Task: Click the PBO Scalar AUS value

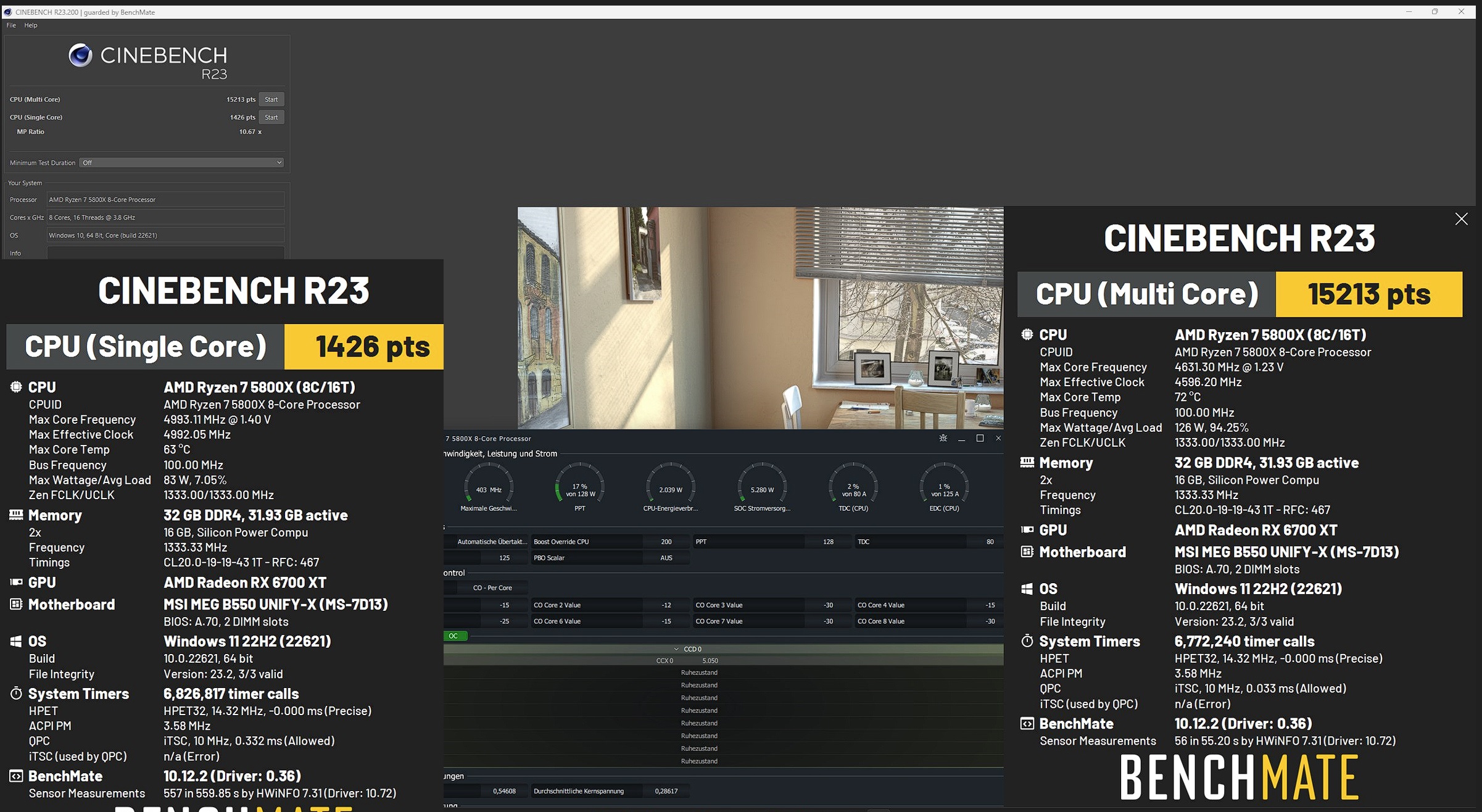Action: click(666, 558)
